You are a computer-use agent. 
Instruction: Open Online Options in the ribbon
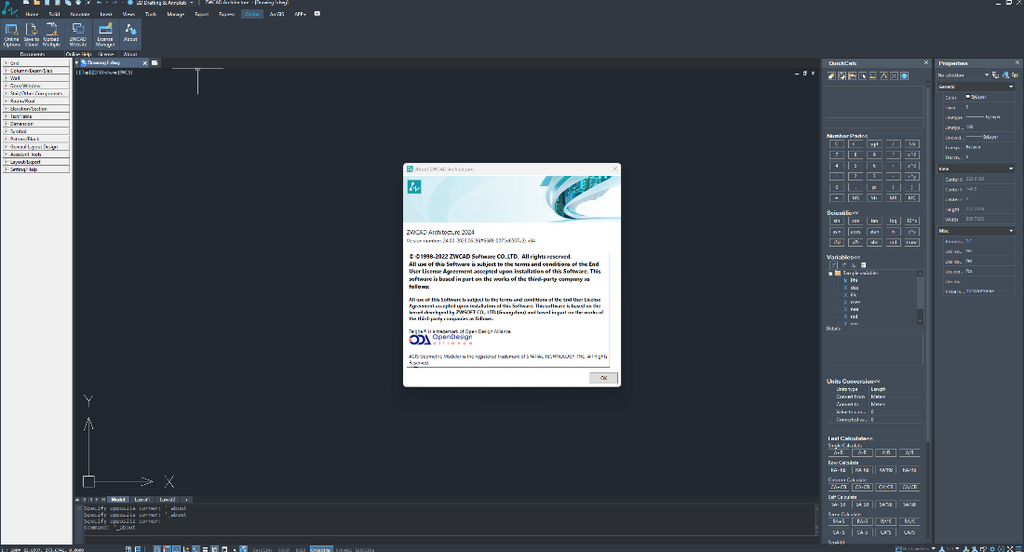[x=12, y=34]
